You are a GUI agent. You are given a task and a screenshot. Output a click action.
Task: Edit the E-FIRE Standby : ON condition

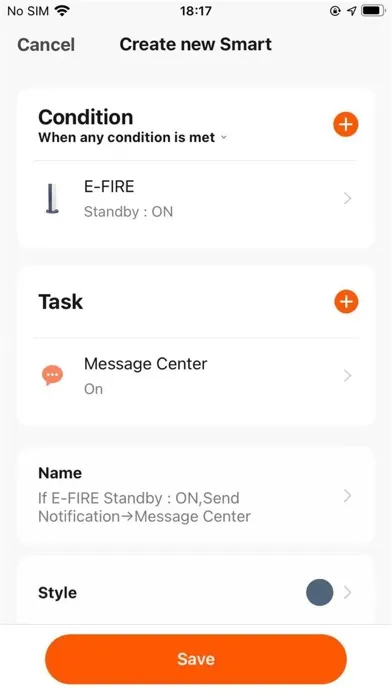(x=196, y=199)
